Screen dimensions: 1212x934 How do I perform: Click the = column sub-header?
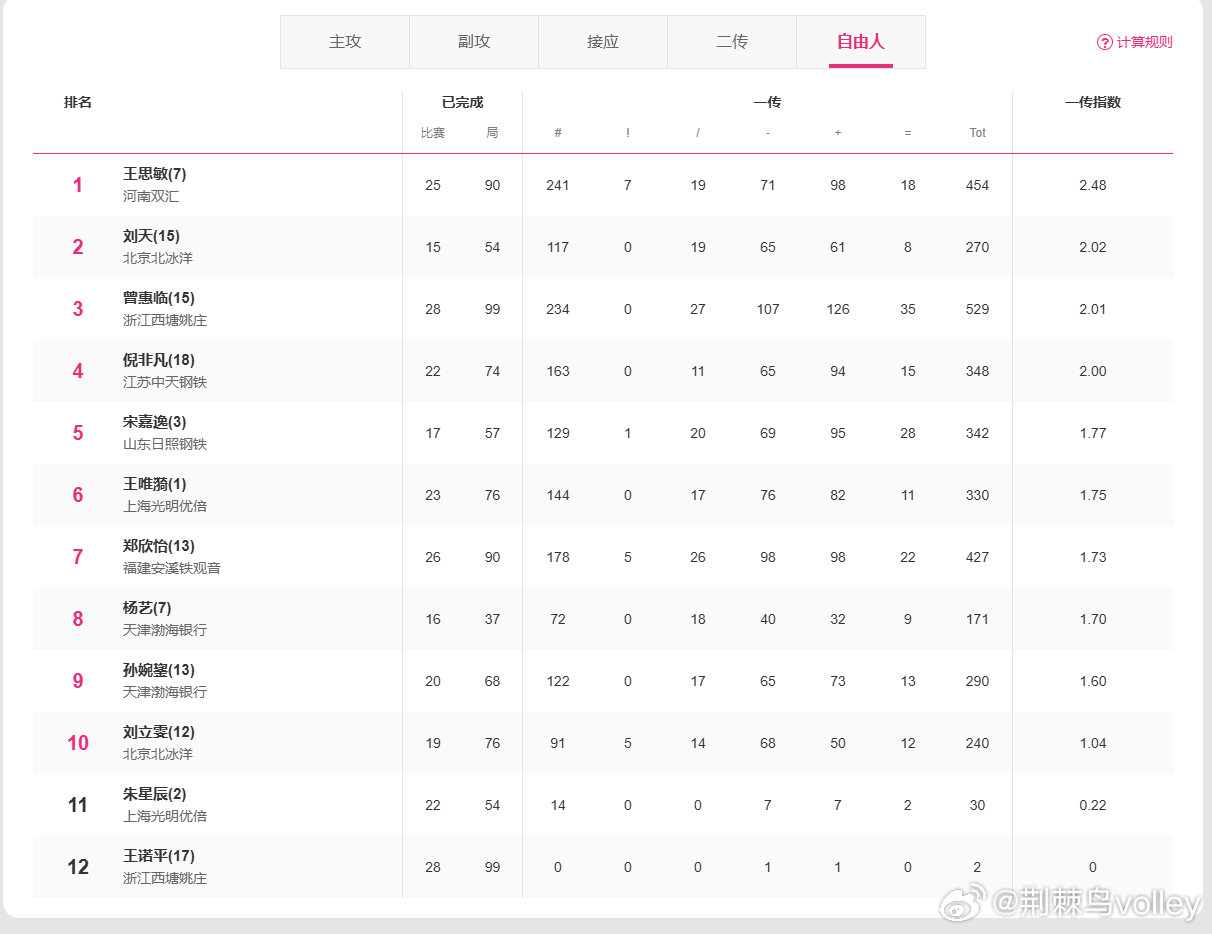908,133
